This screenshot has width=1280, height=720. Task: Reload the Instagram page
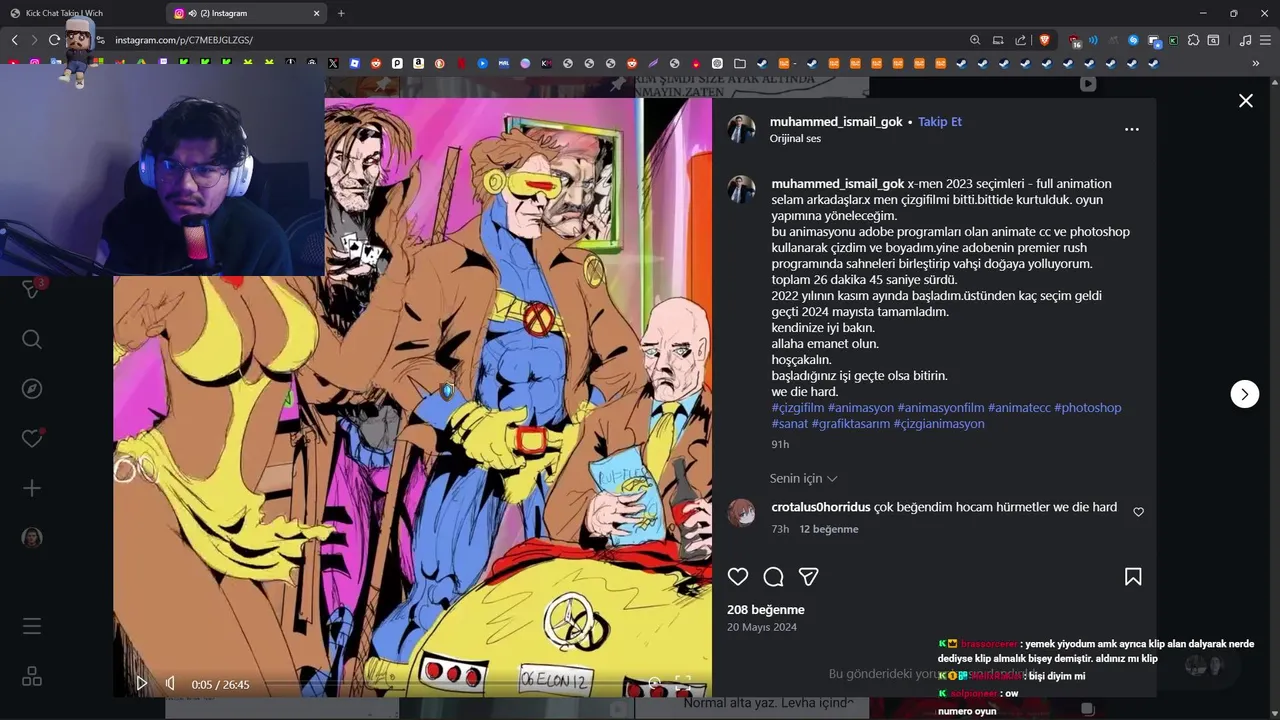[54, 40]
